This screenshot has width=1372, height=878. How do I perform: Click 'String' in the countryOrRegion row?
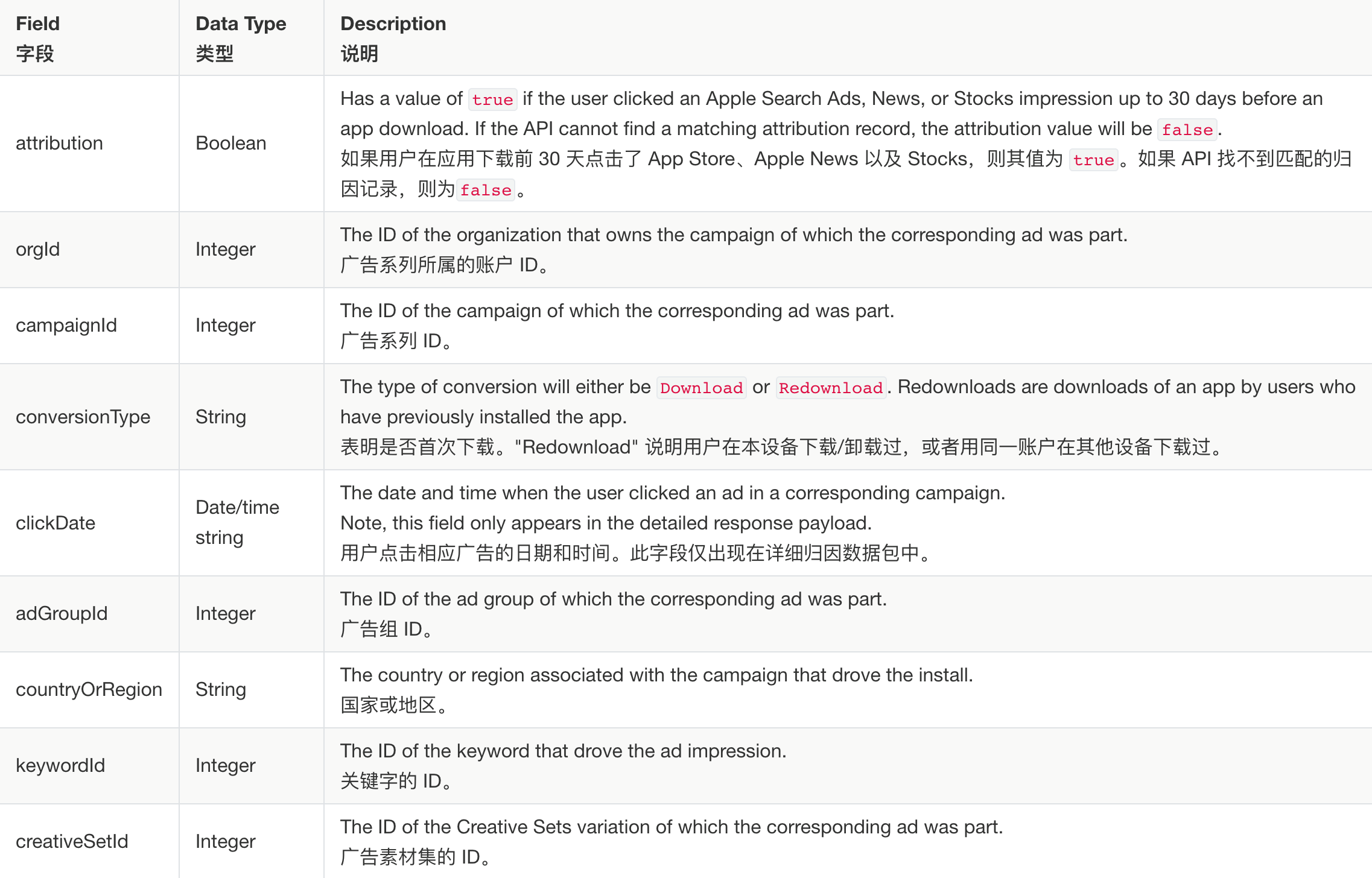coord(220,690)
